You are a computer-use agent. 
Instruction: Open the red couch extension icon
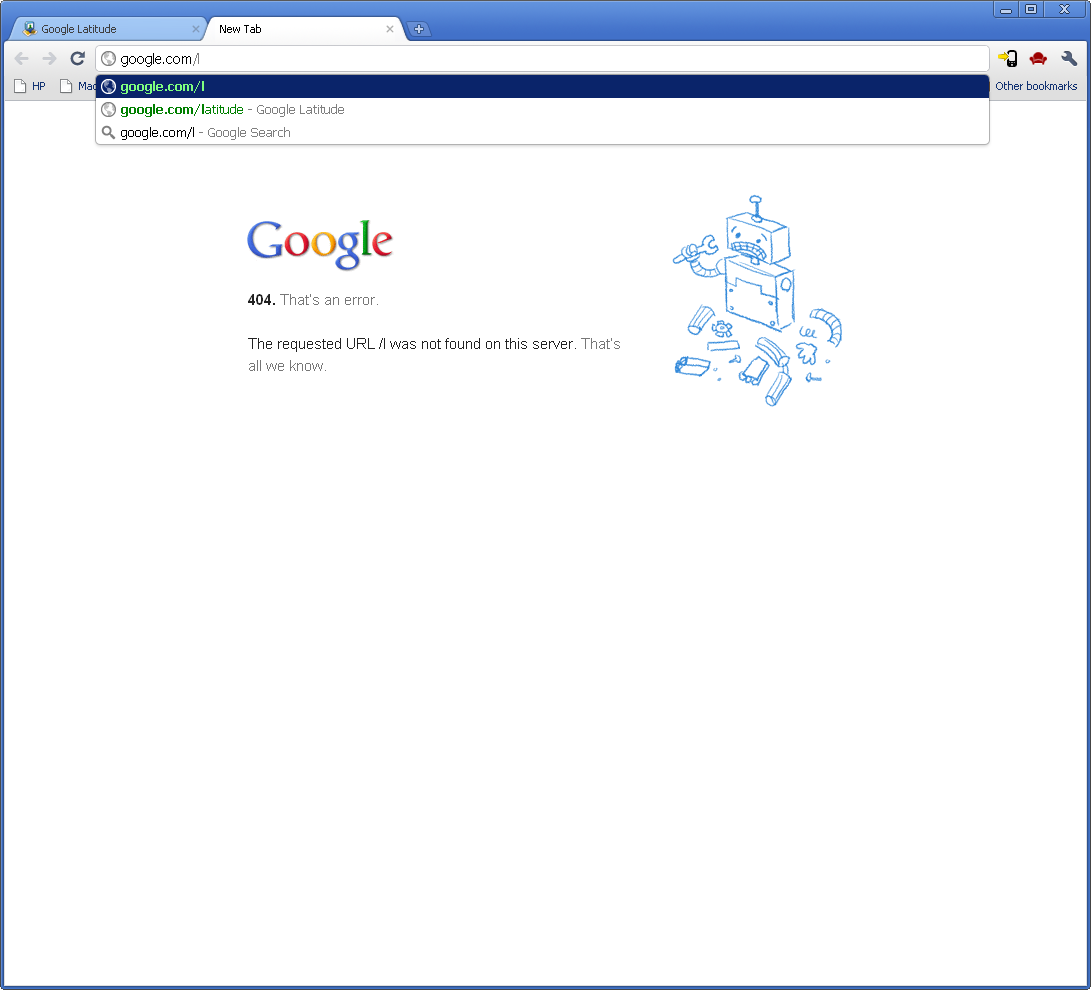(x=1037, y=58)
